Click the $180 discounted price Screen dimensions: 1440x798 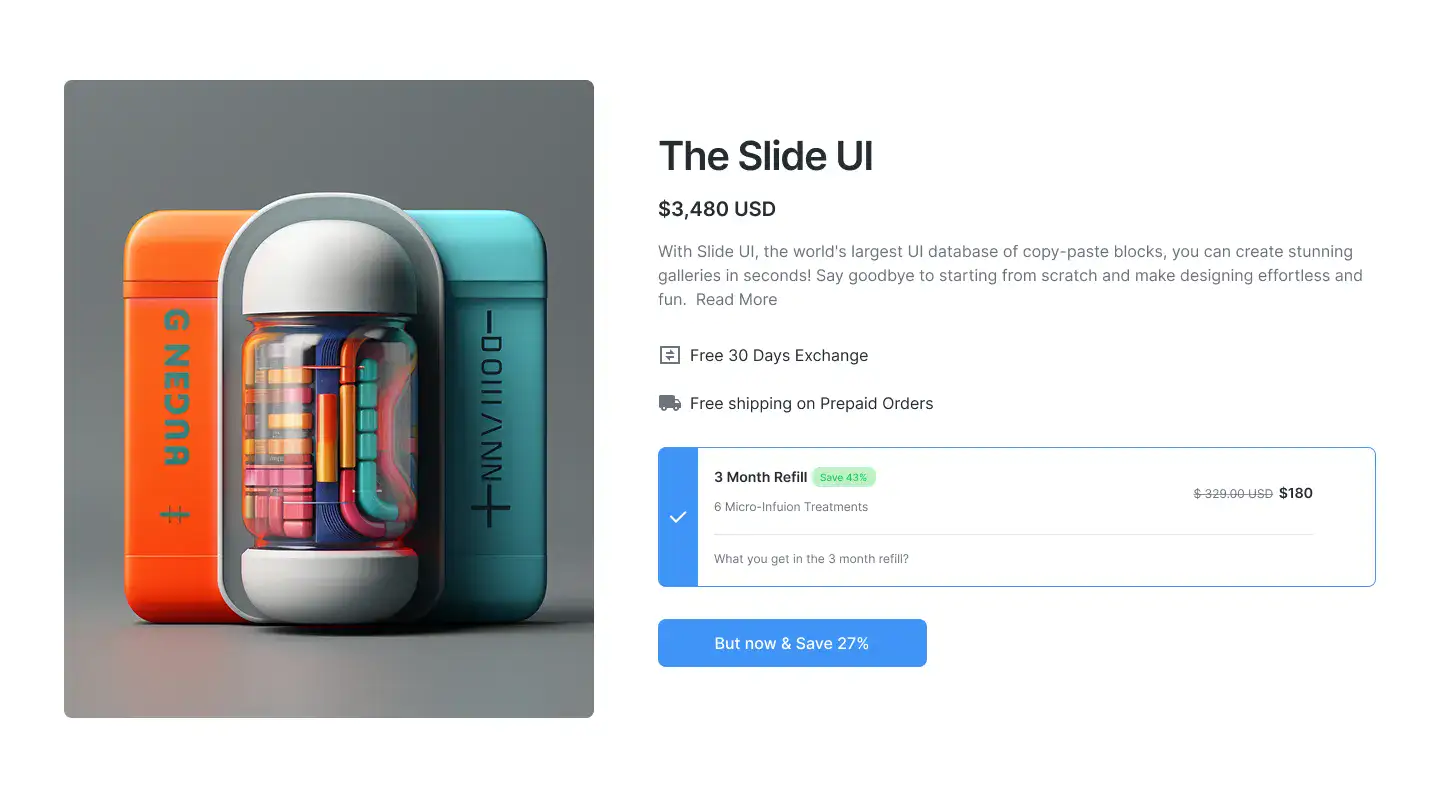pos(1296,493)
